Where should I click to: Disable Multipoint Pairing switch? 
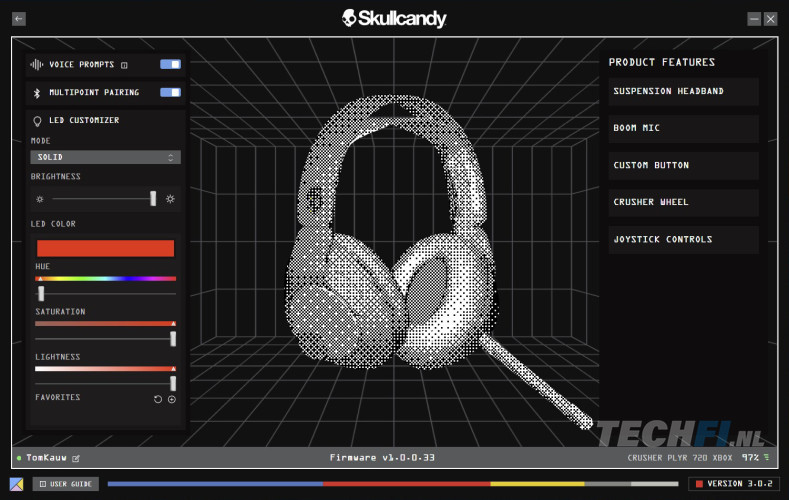(170, 92)
